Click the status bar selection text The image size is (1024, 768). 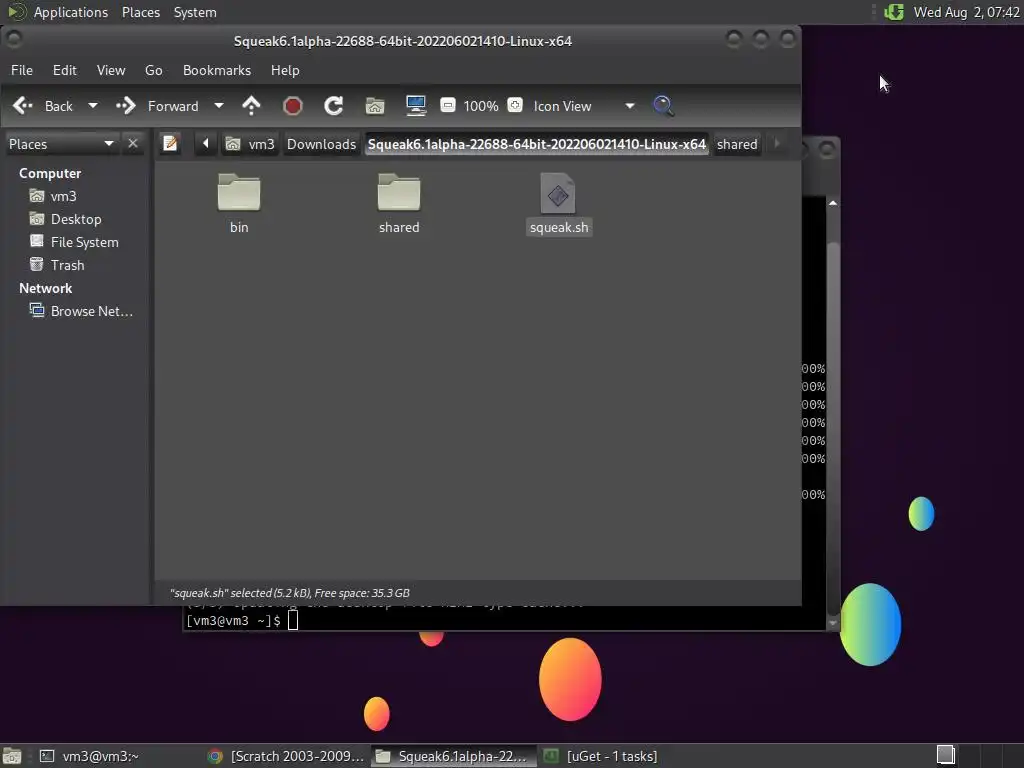click(290, 593)
